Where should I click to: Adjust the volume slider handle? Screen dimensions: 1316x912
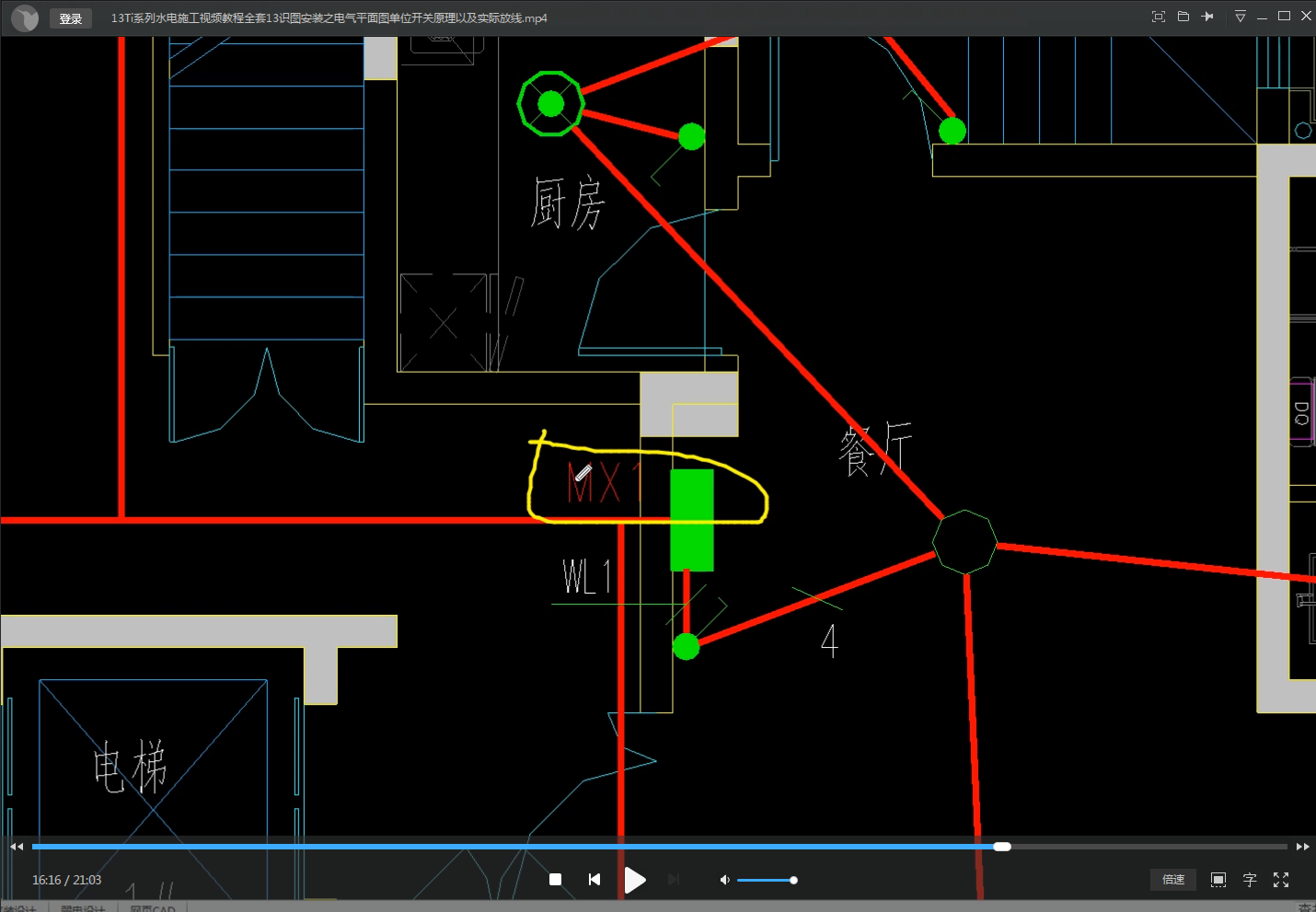point(793,880)
